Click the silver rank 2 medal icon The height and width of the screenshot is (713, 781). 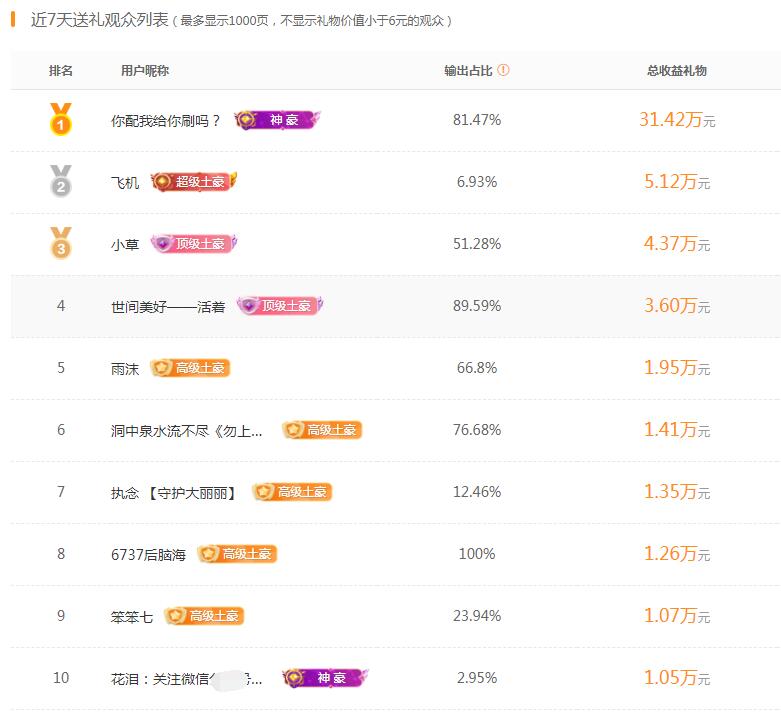[x=61, y=181]
